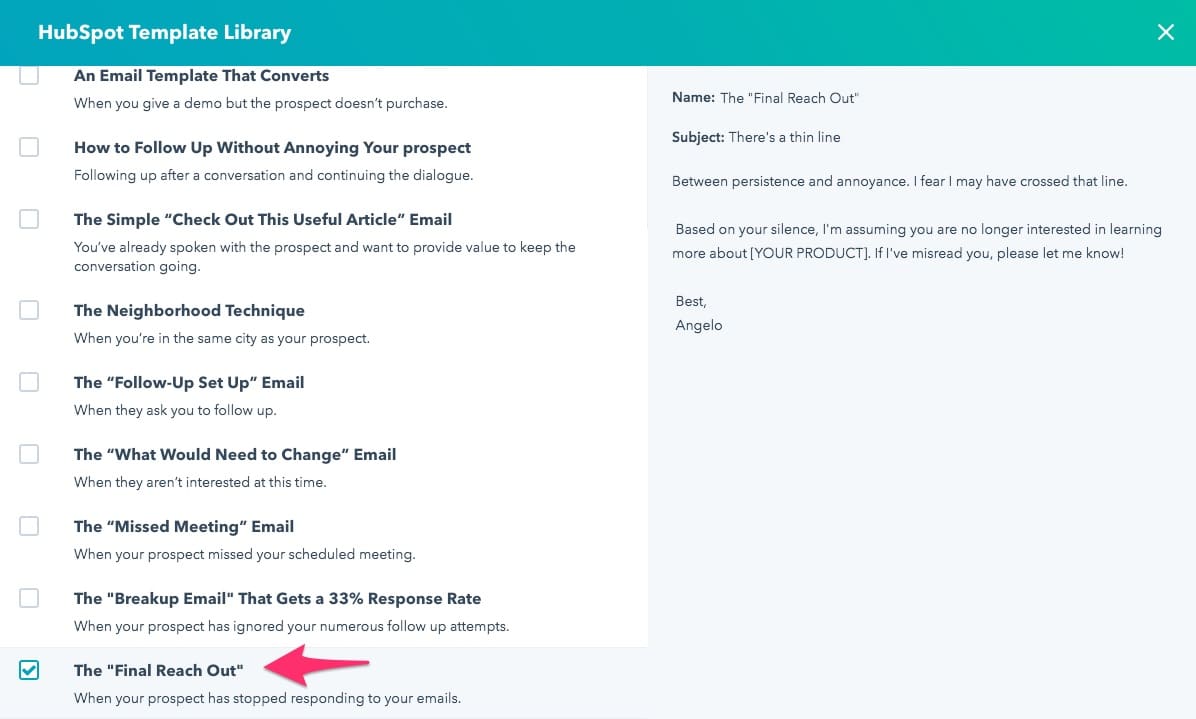Enable "How to Follow Up Without Annoying Your prospect"

tap(29, 146)
